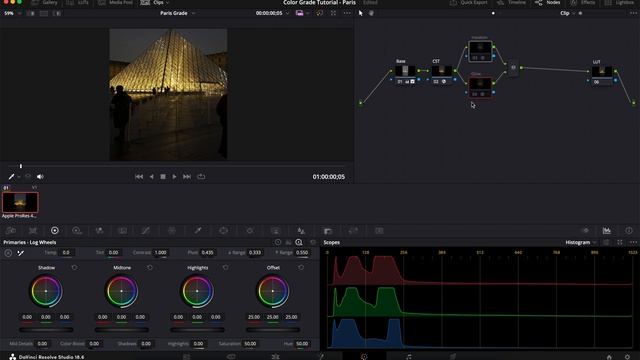Viewport: 640px width, 360px height.
Task: Show the Keyframes panel
Action: tap(586, 231)
